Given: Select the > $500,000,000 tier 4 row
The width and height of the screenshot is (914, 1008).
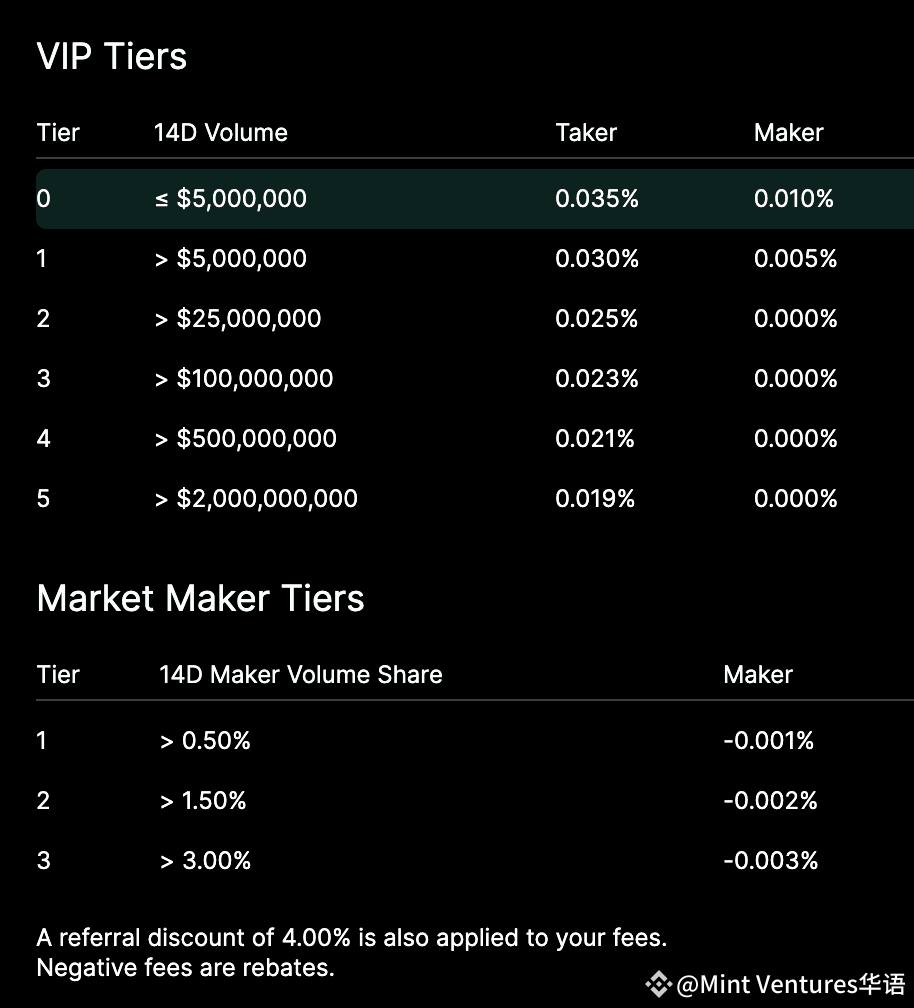Looking at the screenshot, I should 475,438.
